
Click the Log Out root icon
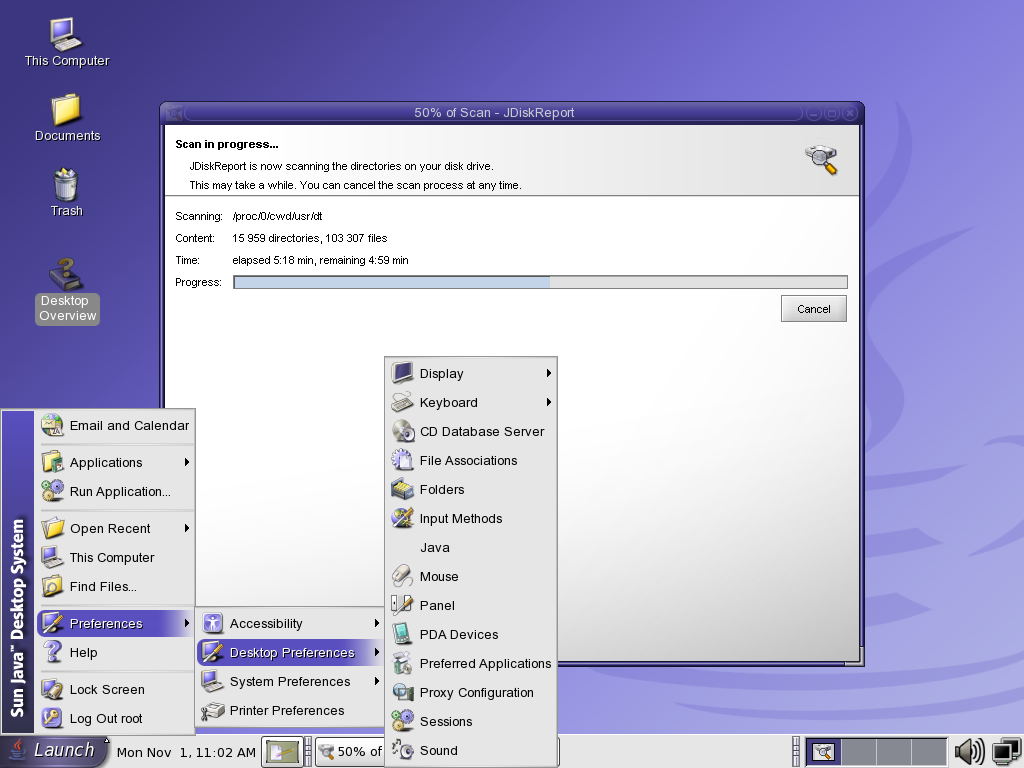52,718
